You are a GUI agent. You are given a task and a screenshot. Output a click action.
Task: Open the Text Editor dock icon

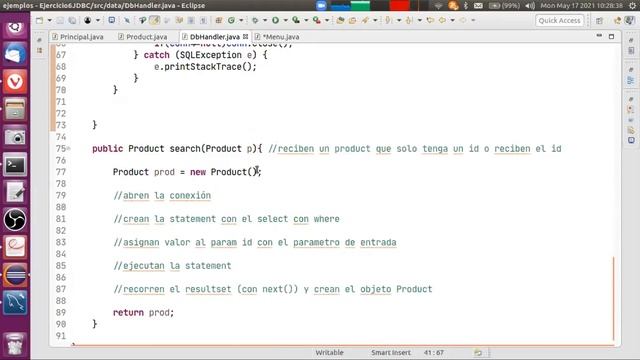tap(15, 192)
